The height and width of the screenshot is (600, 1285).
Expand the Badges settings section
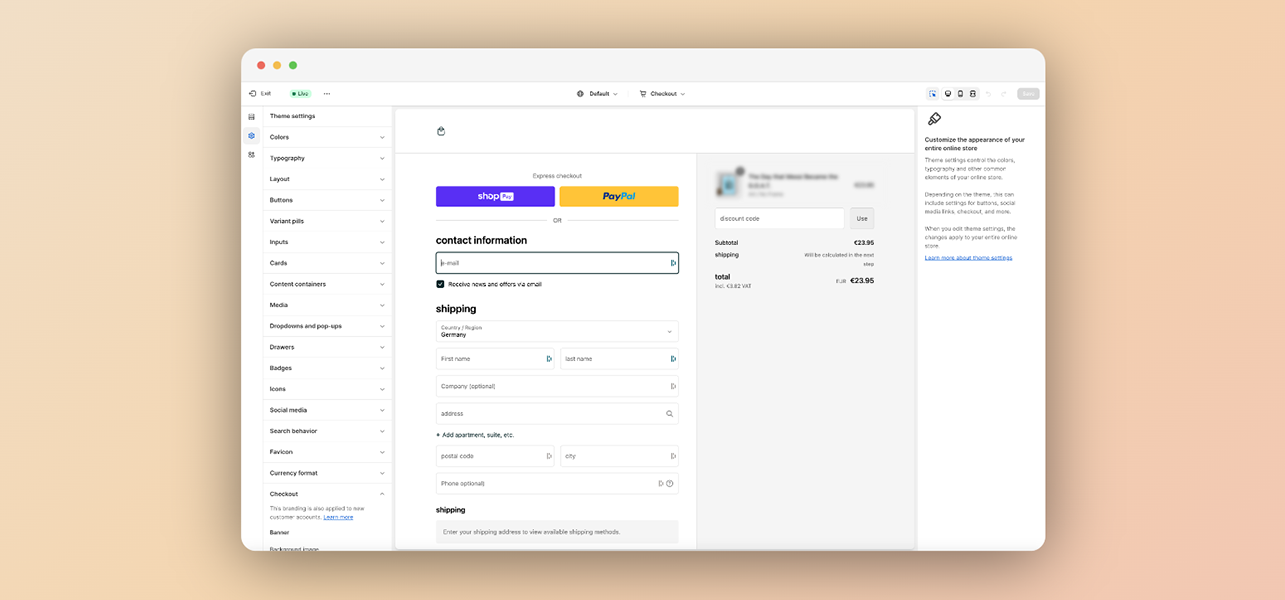pyautogui.click(x=327, y=368)
